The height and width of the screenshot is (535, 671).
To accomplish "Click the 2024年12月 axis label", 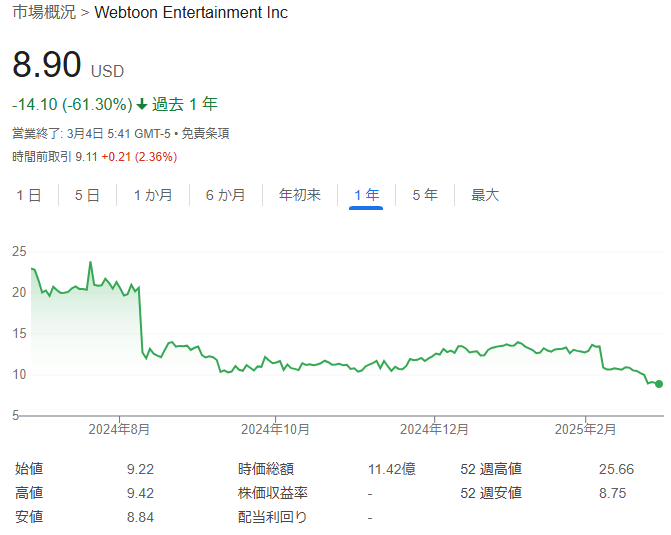I will (x=434, y=429).
